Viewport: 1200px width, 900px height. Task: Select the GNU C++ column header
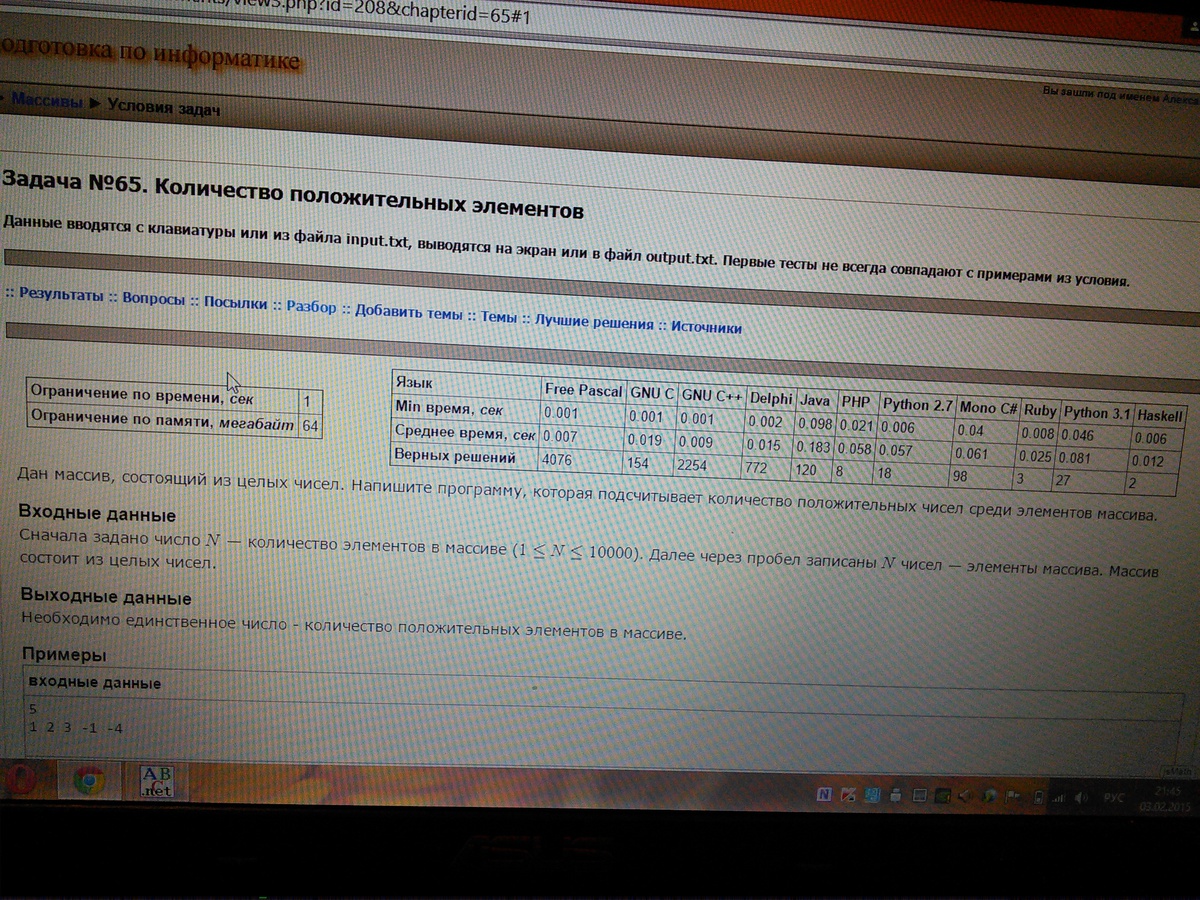(x=711, y=395)
